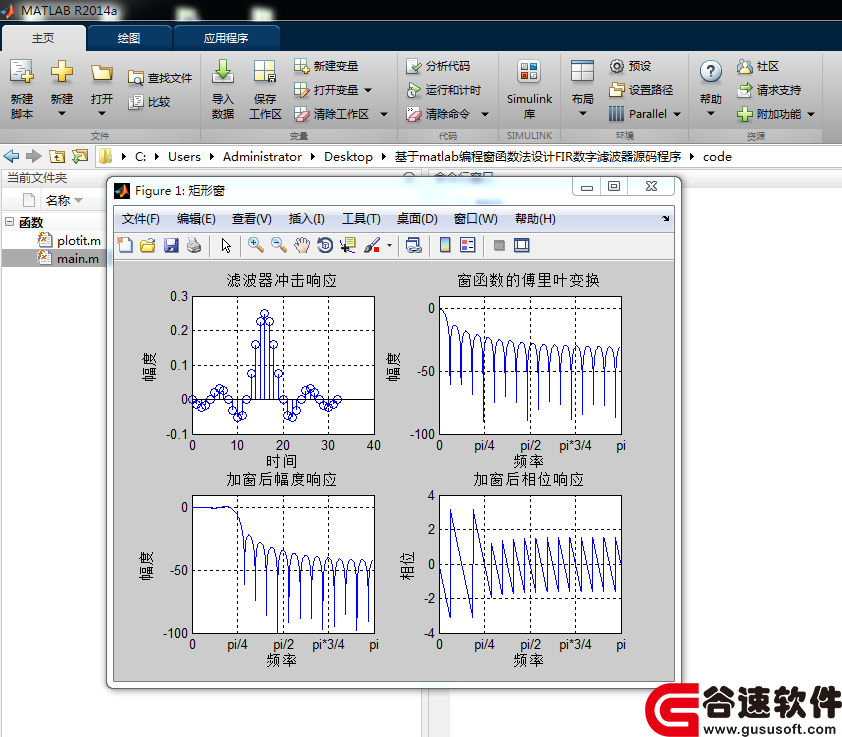
Task: Click Run and Time (运行和计时)
Action: click(x=444, y=90)
